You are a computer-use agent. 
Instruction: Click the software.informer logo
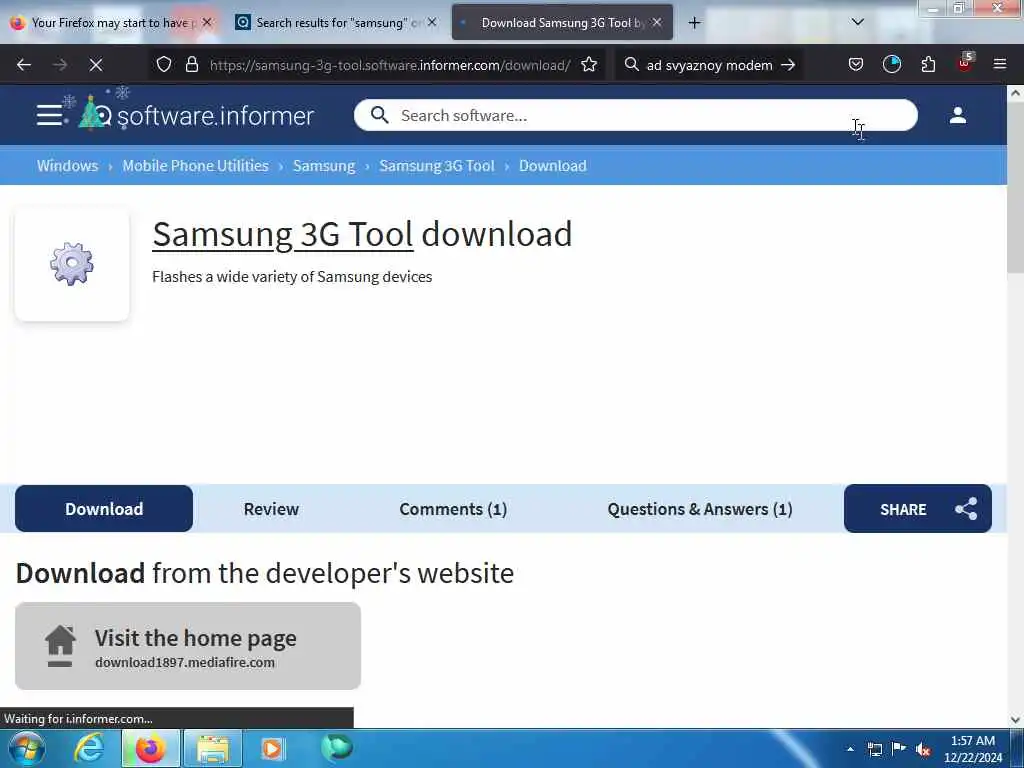click(196, 115)
